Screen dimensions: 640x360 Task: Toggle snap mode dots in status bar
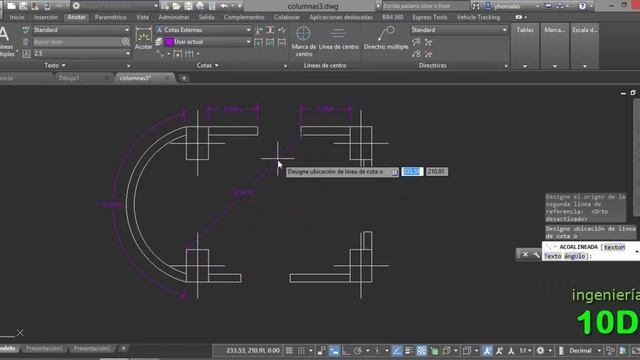(x=301, y=351)
